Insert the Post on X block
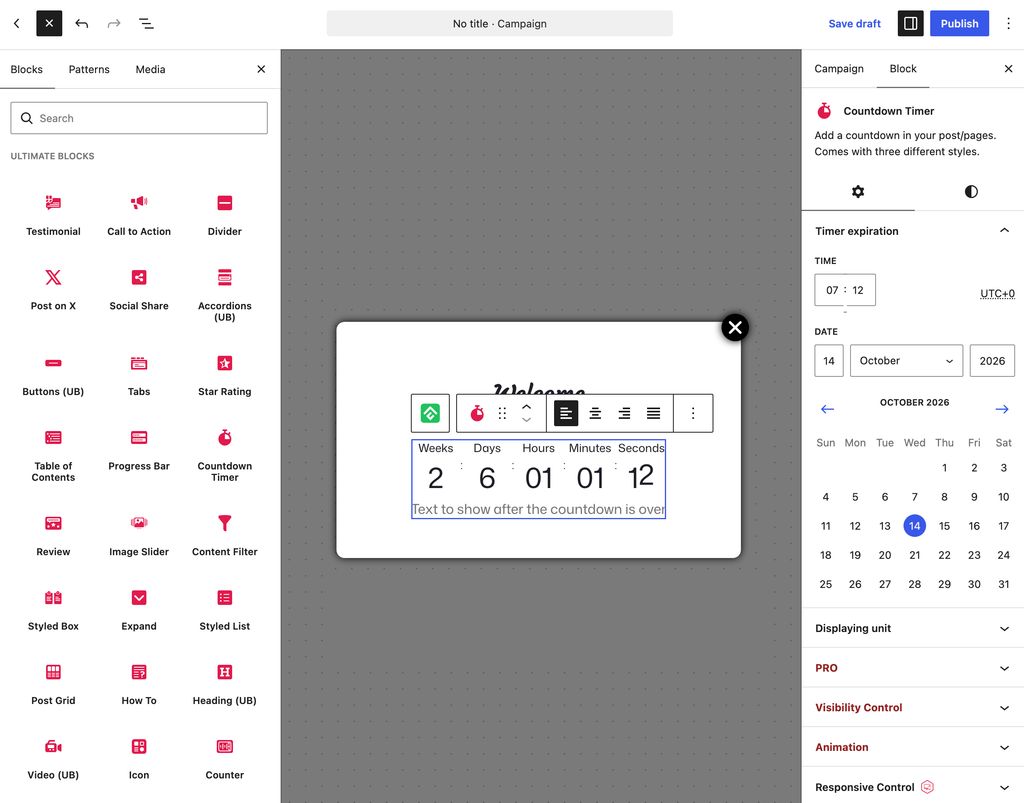This screenshot has height=803, width=1024. [53, 289]
